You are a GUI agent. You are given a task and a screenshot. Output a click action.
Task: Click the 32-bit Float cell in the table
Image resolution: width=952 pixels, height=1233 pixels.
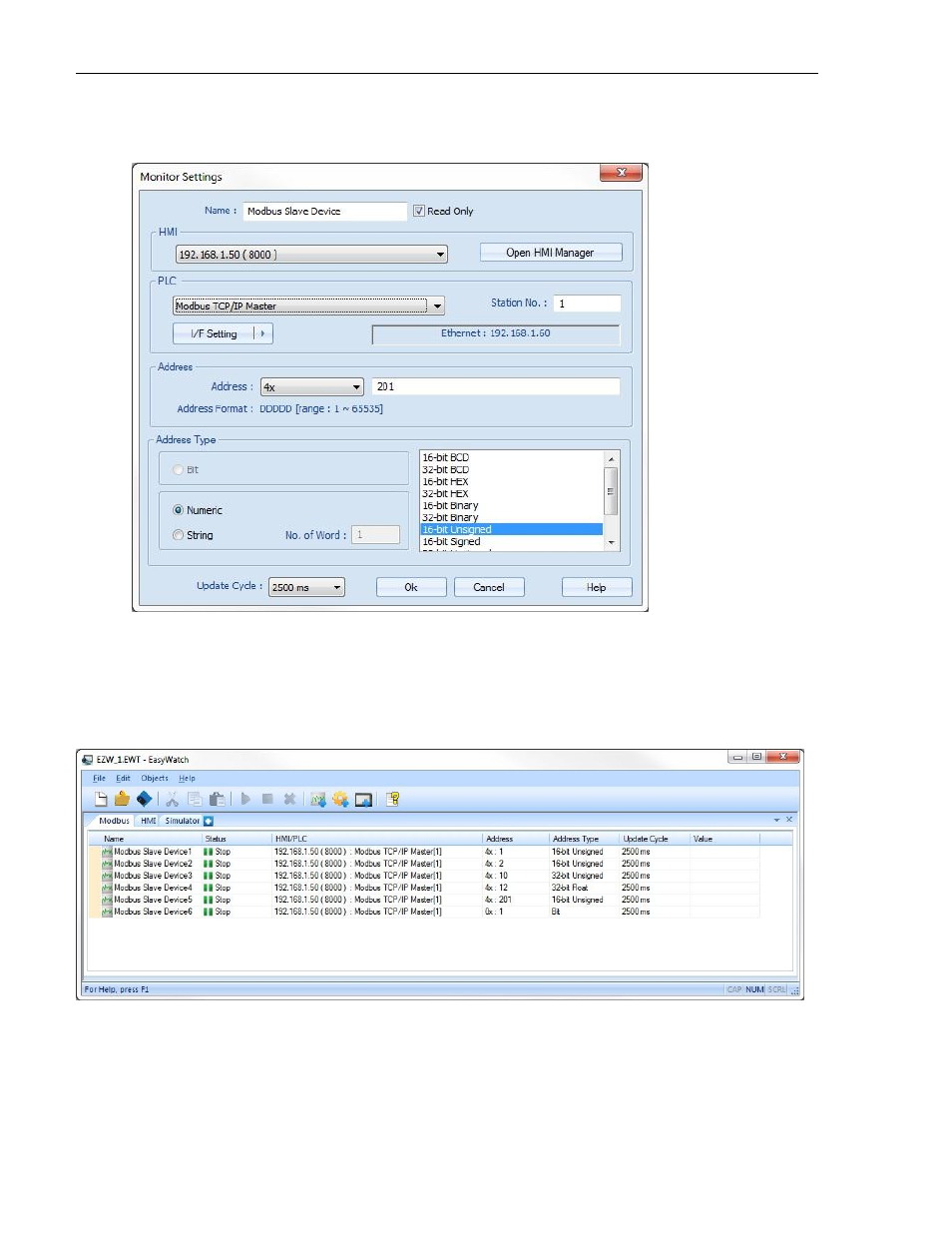pos(584,888)
